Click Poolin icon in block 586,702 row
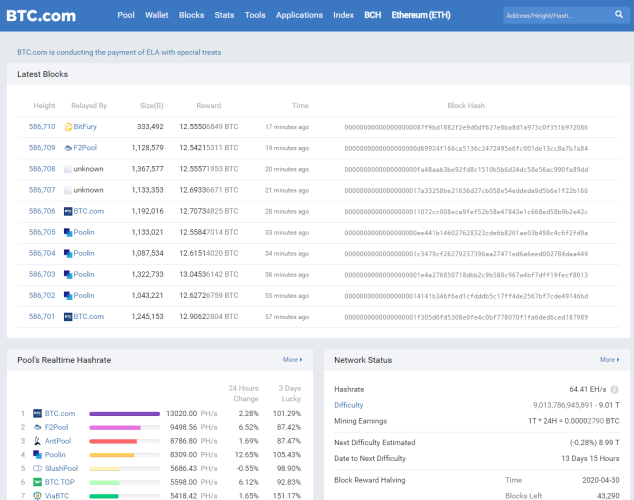634x500 pixels. coord(68,295)
